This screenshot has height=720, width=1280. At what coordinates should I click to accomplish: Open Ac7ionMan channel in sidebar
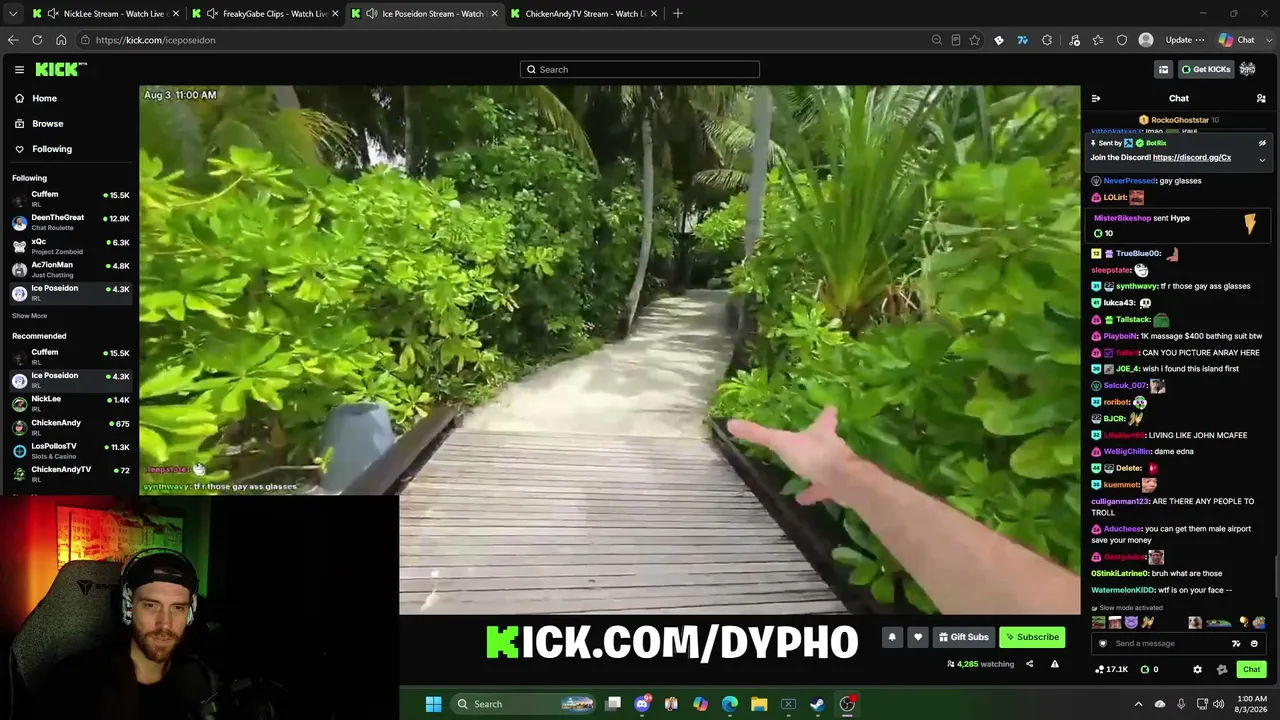click(70, 268)
